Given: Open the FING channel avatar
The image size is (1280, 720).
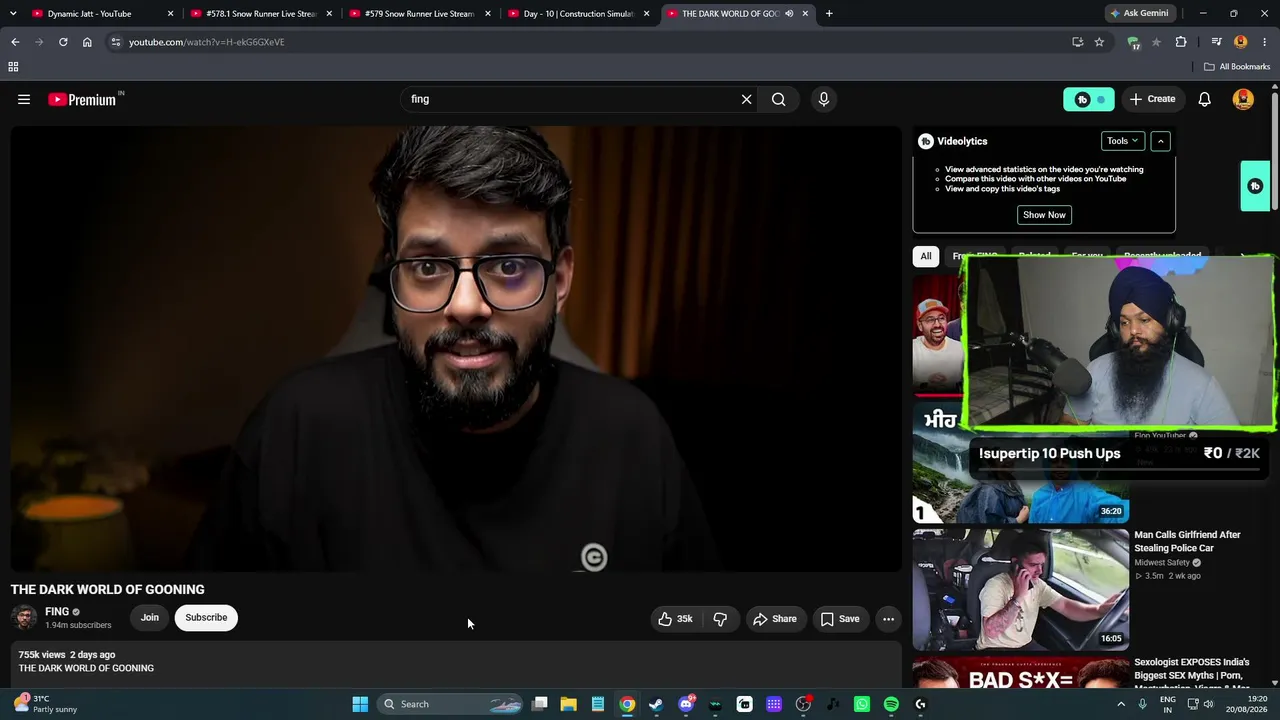Looking at the screenshot, I should 24,618.
